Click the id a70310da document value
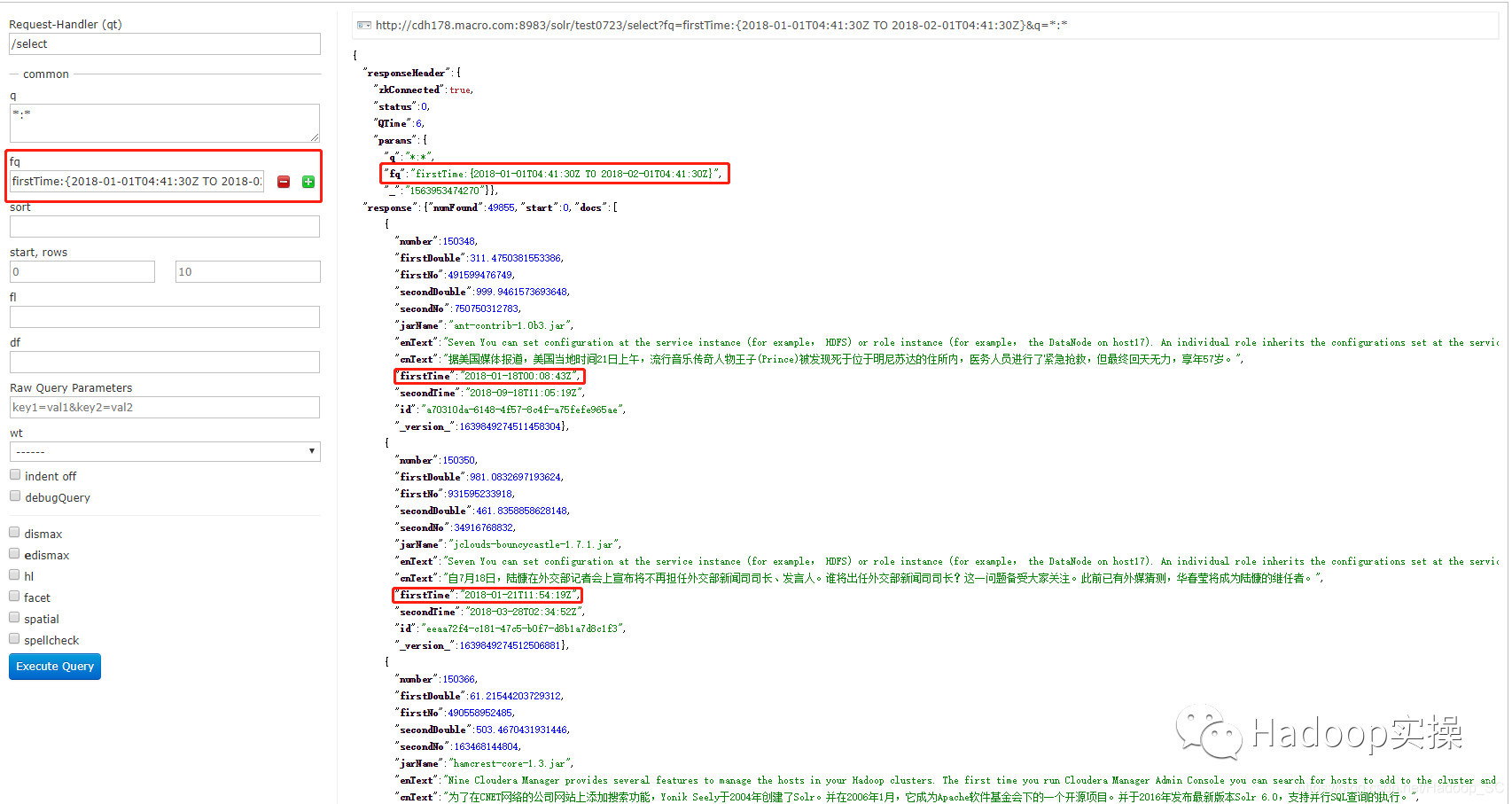Viewport: 1512px width, 804px height. [x=523, y=410]
